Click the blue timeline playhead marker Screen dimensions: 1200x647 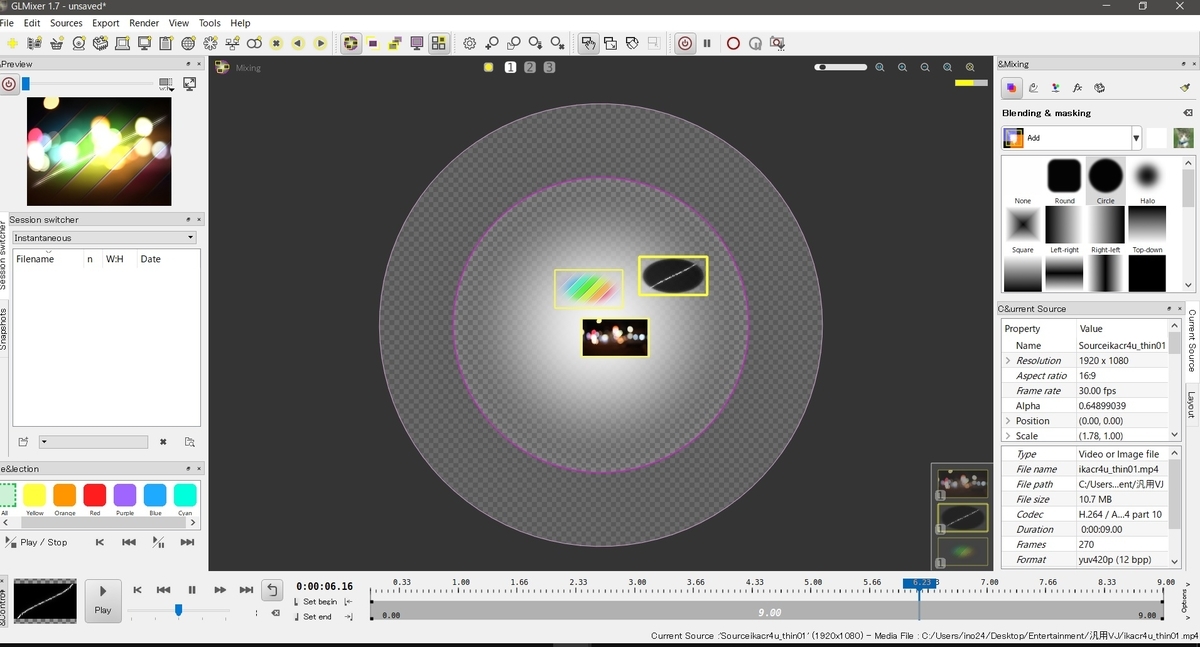tap(920, 583)
